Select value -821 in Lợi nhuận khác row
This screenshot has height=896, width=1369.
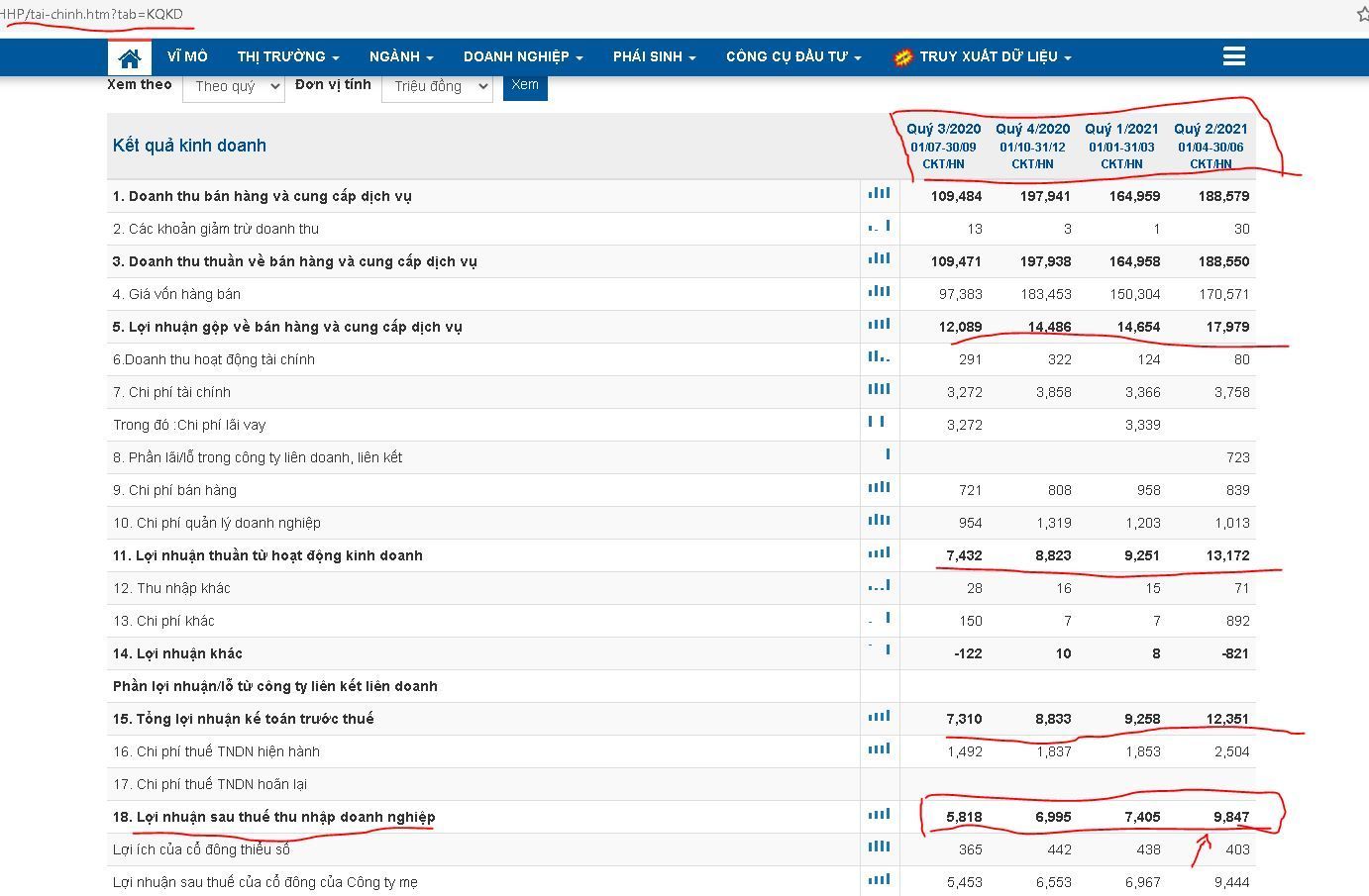click(1234, 653)
